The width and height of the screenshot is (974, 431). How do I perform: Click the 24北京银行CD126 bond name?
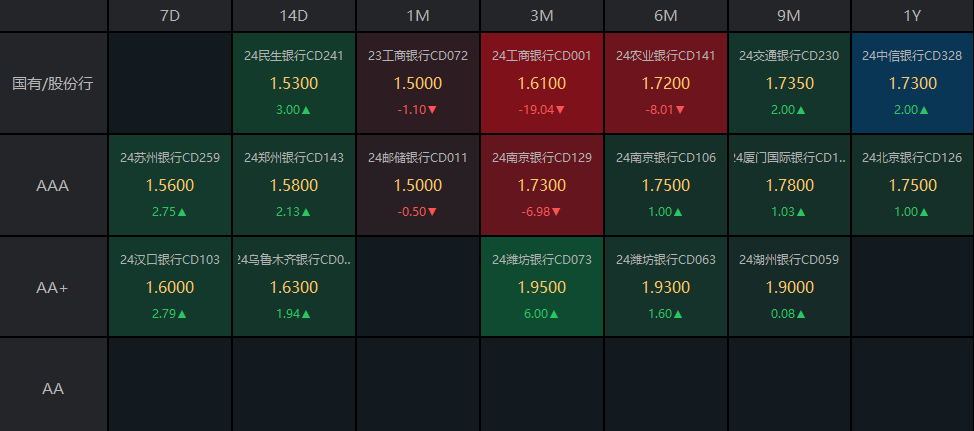point(912,158)
